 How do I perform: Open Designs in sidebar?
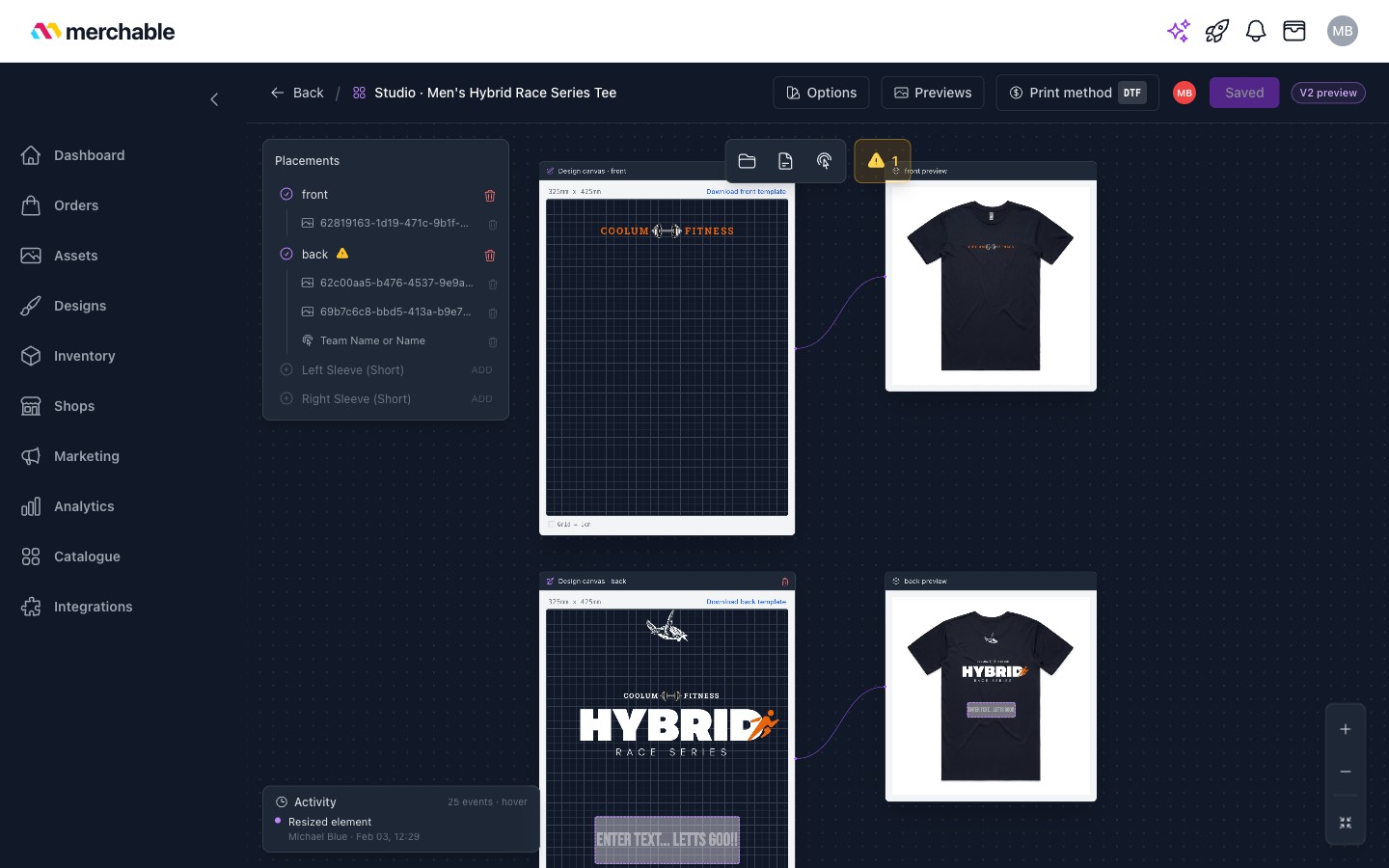point(64,306)
